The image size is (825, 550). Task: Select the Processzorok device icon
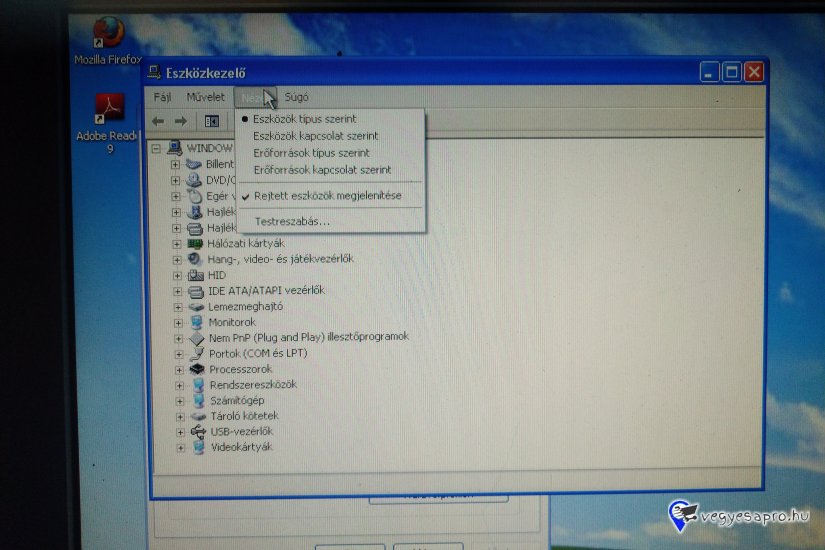(x=197, y=369)
